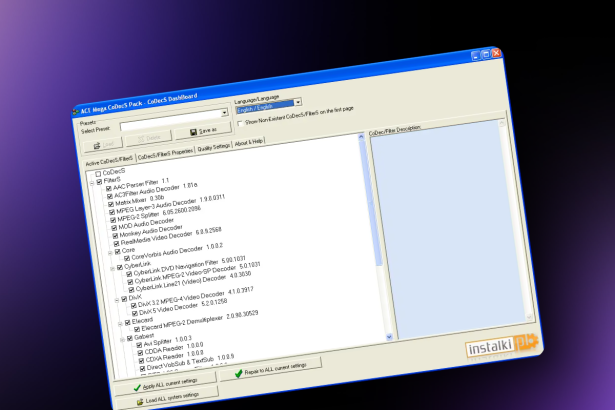Image resolution: width=615 pixels, height=410 pixels.
Task: Click the tree list scrollbar thumb
Action: [371, 203]
